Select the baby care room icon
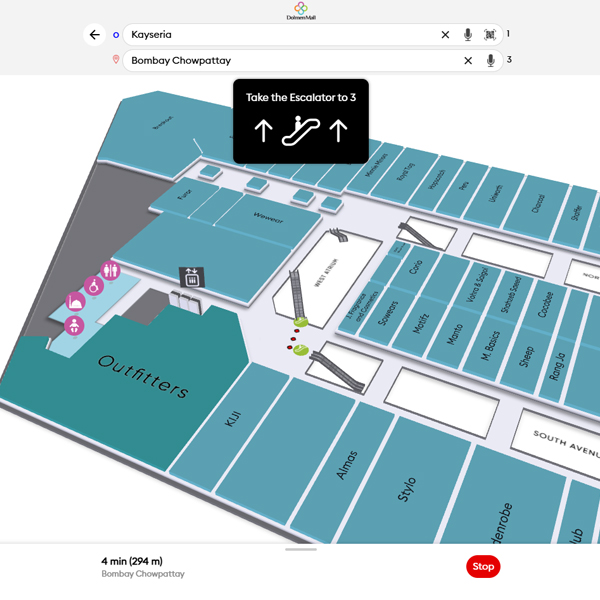The image size is (600, 600). pos(74,325)
